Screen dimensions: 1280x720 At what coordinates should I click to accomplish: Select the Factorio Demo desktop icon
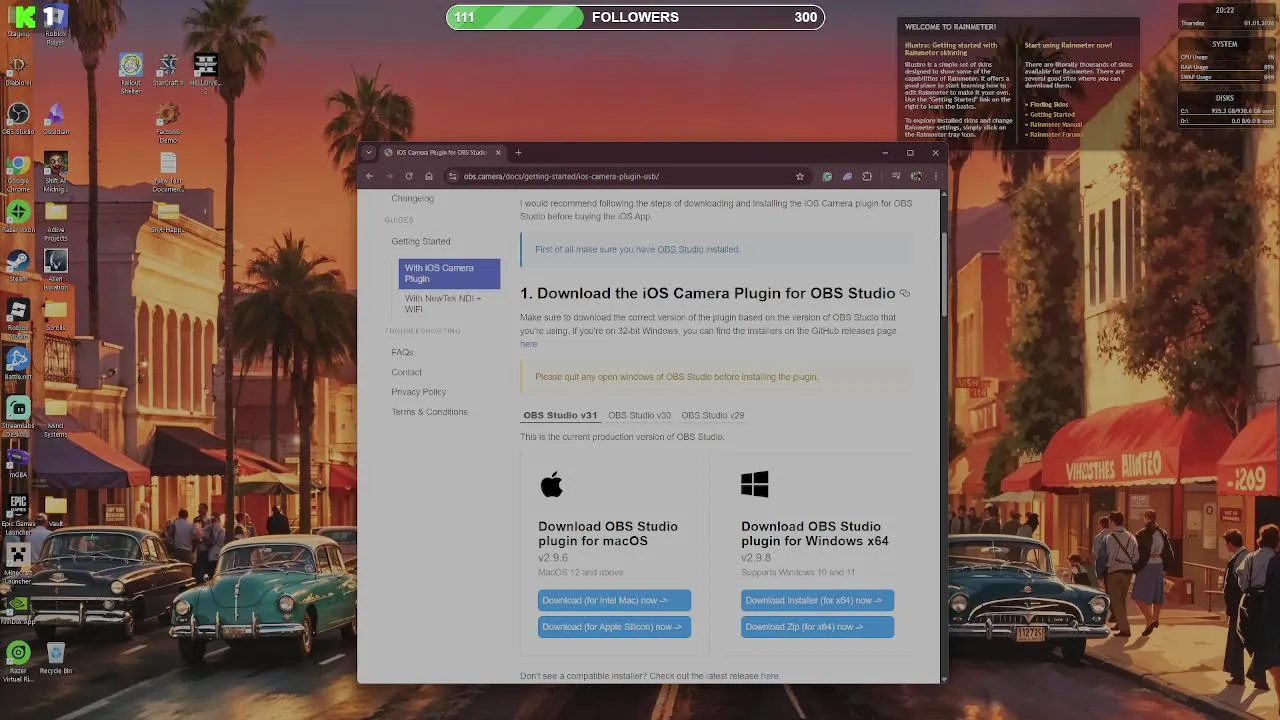(168, 124)
